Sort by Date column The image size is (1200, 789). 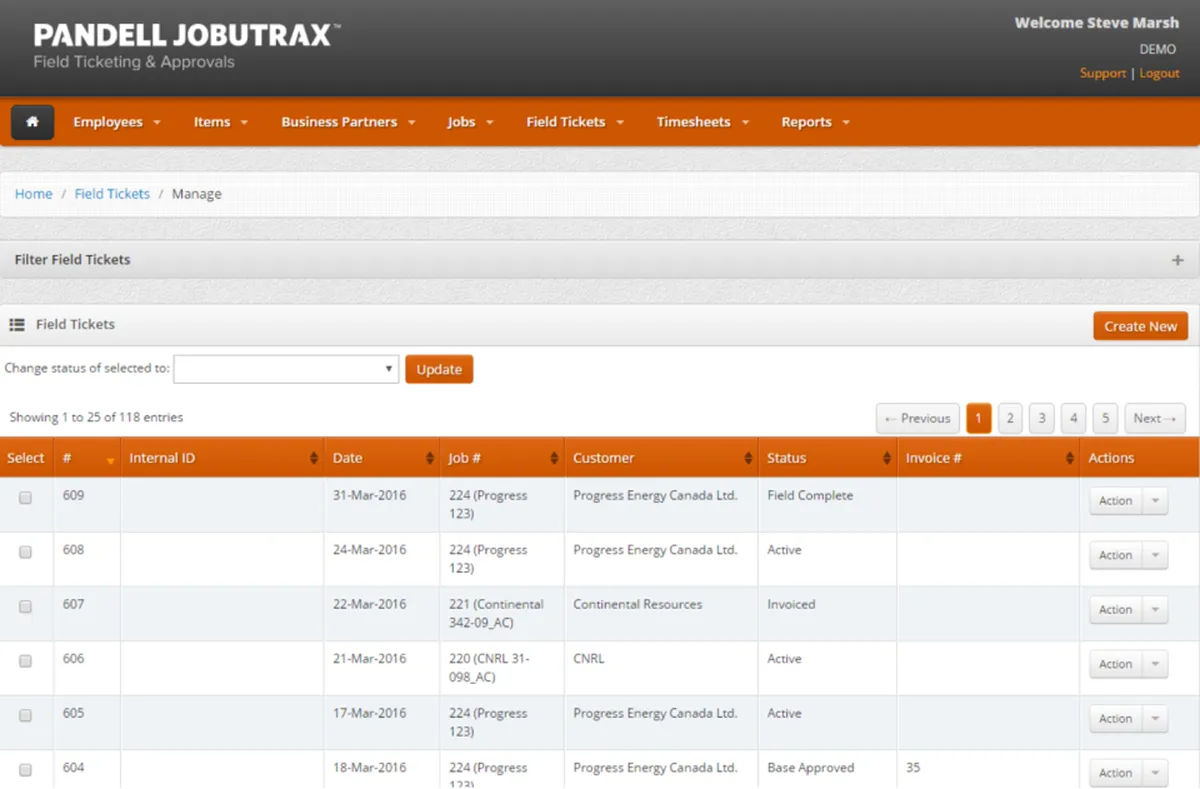tap(382, 458)
